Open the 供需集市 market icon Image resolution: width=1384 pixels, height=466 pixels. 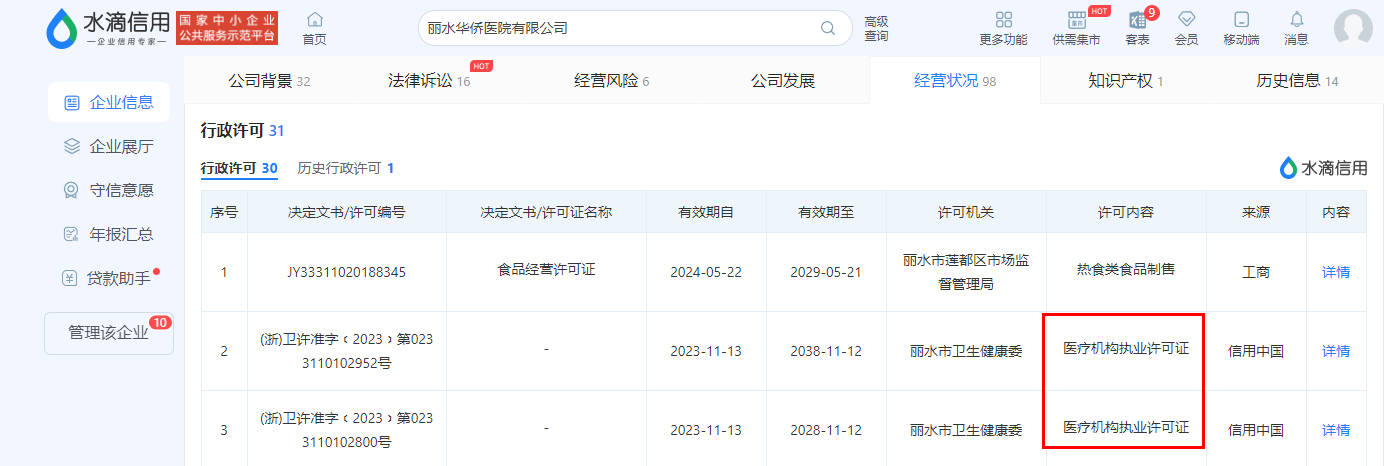click(1076, 21)
